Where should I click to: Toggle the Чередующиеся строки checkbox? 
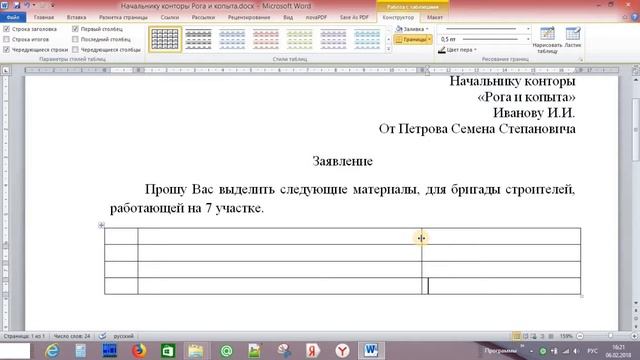pos(6,49)
